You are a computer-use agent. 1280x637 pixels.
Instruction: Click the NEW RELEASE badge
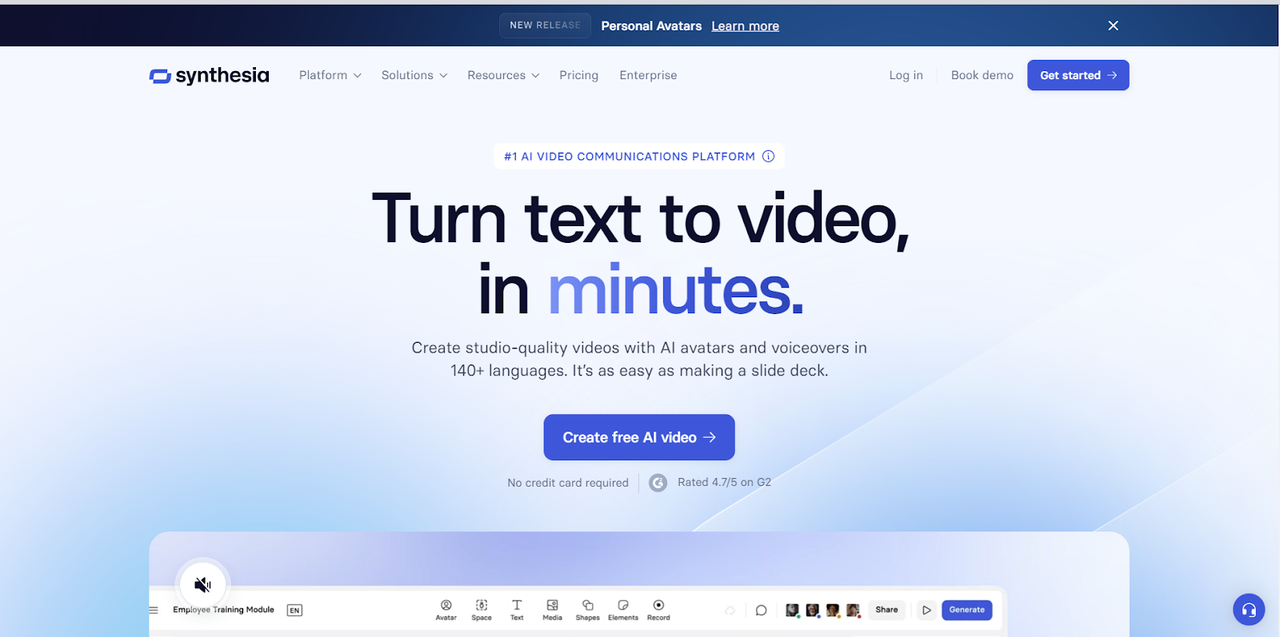point(545,26)
